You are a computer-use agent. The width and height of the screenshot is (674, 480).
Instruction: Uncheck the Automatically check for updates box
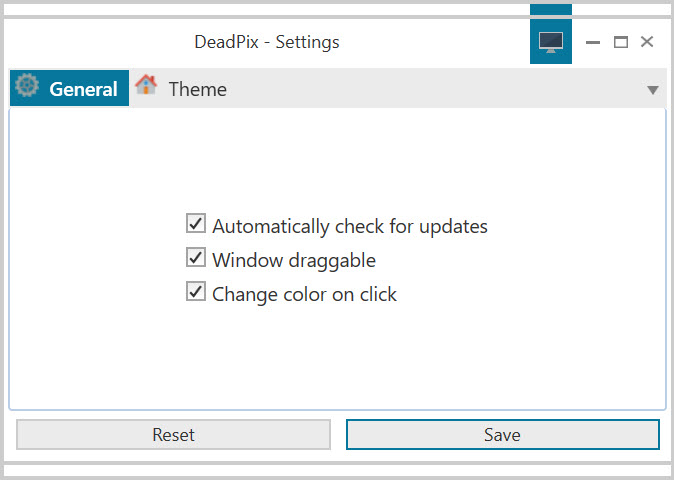click(196, 223)
